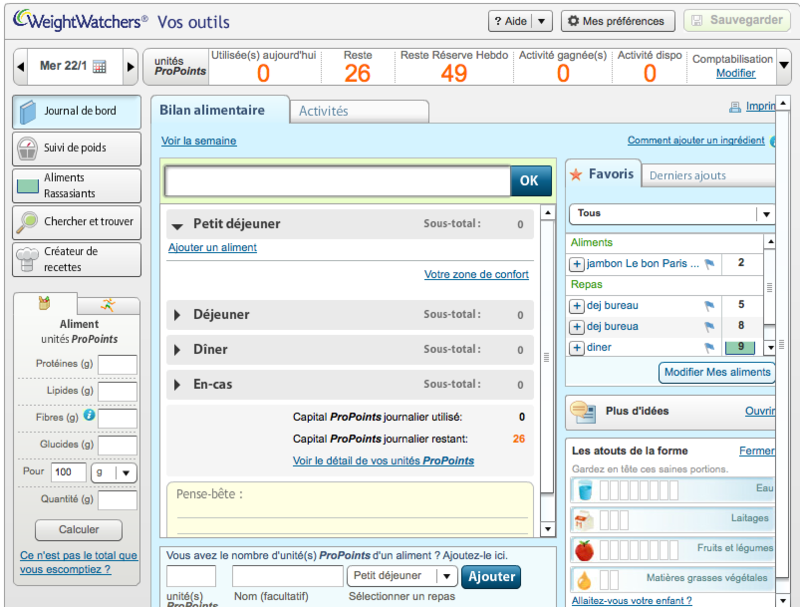Viewport: 800px width, 607px height.
Task: Open Aide dropdown arrow
Action: coord(542,21)
